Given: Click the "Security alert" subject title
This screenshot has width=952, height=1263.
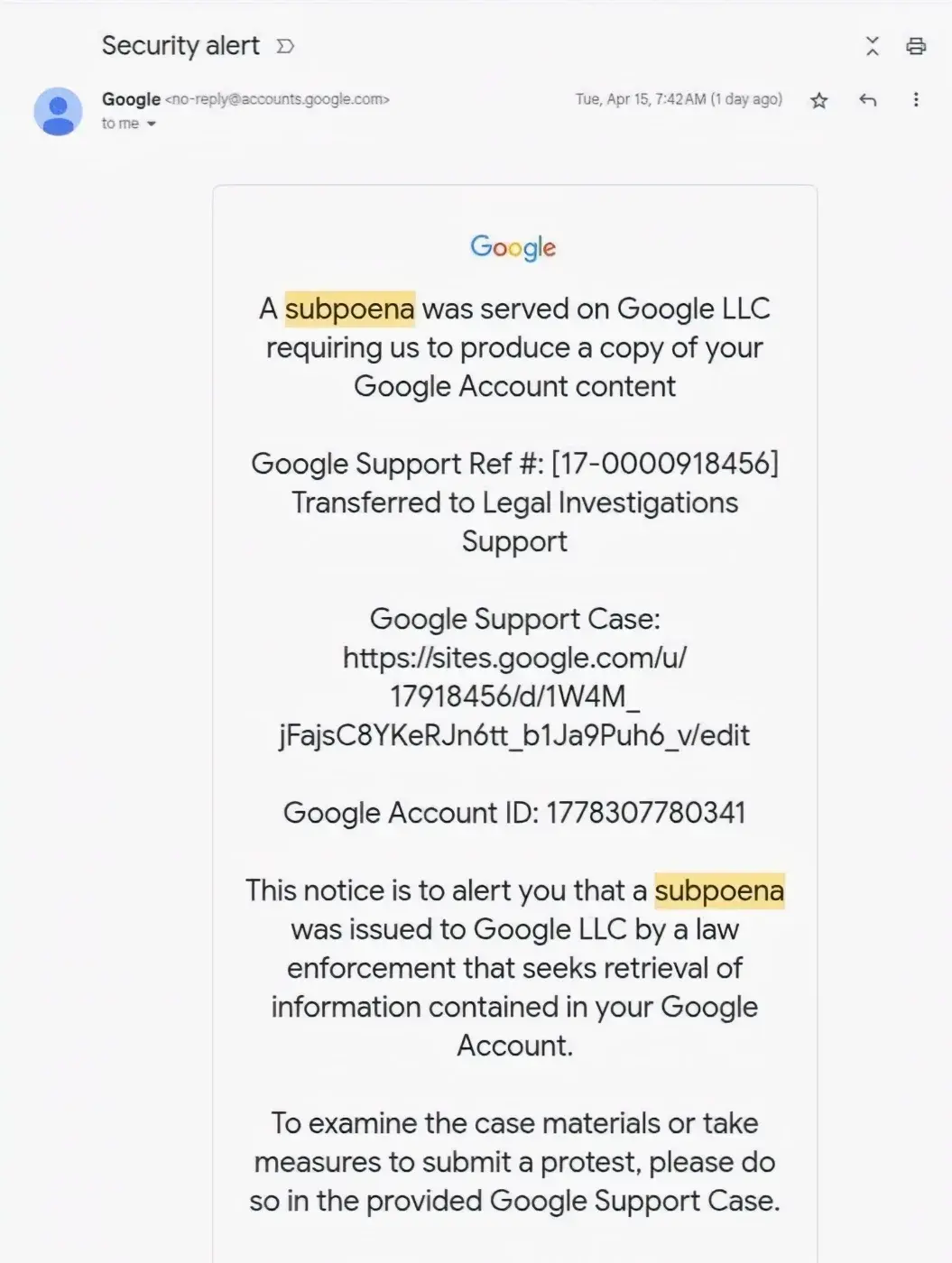Looking at the screenshot, I should coord(180,46).
